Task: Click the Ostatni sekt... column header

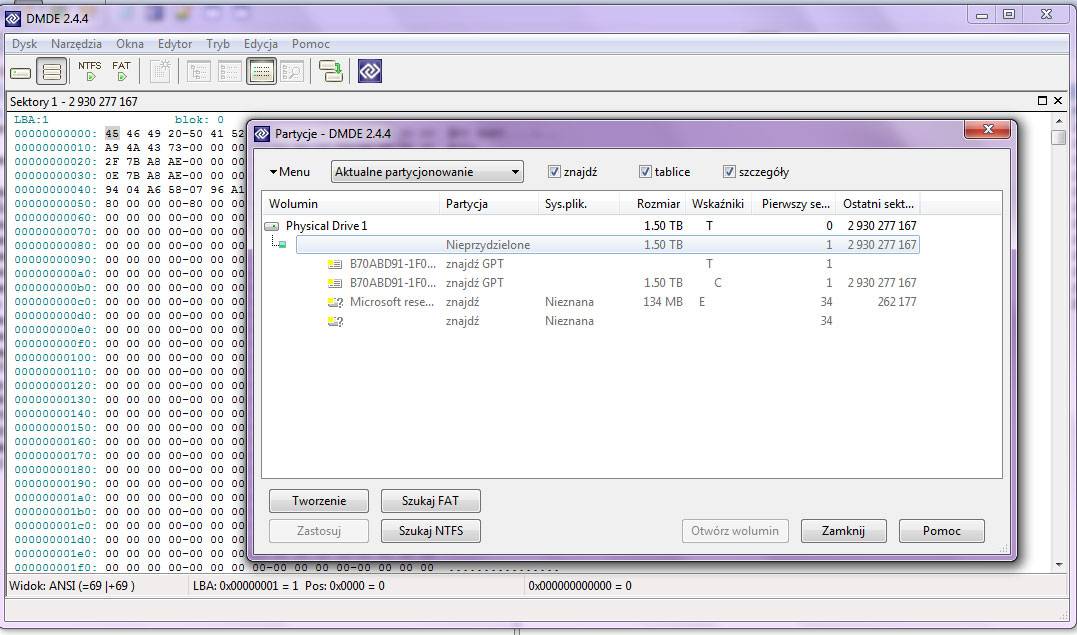Action: (878, 204)
